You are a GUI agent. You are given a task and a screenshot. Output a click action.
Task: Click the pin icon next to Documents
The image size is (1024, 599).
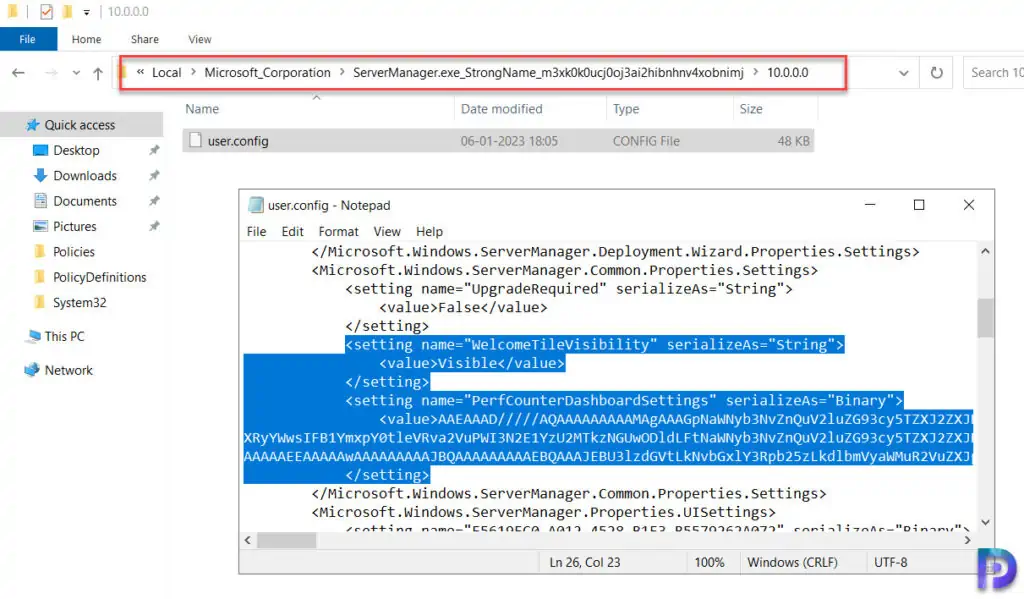(154, 201)
